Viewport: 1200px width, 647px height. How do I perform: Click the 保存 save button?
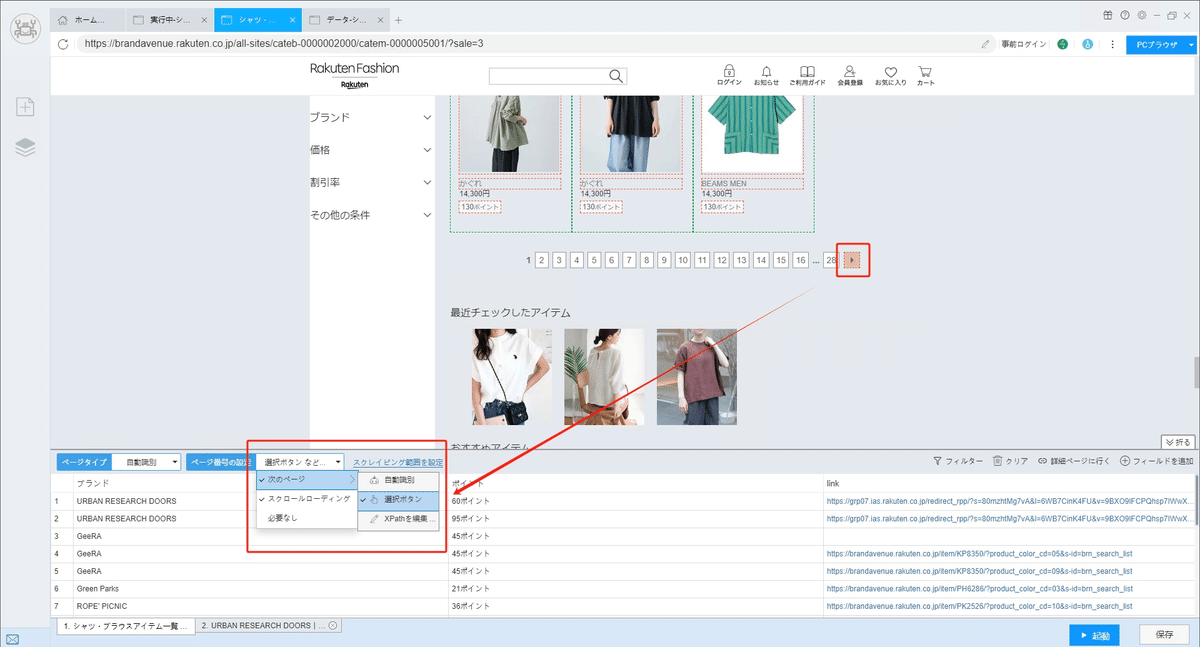pyautogui.click(x=1164, y=635)
